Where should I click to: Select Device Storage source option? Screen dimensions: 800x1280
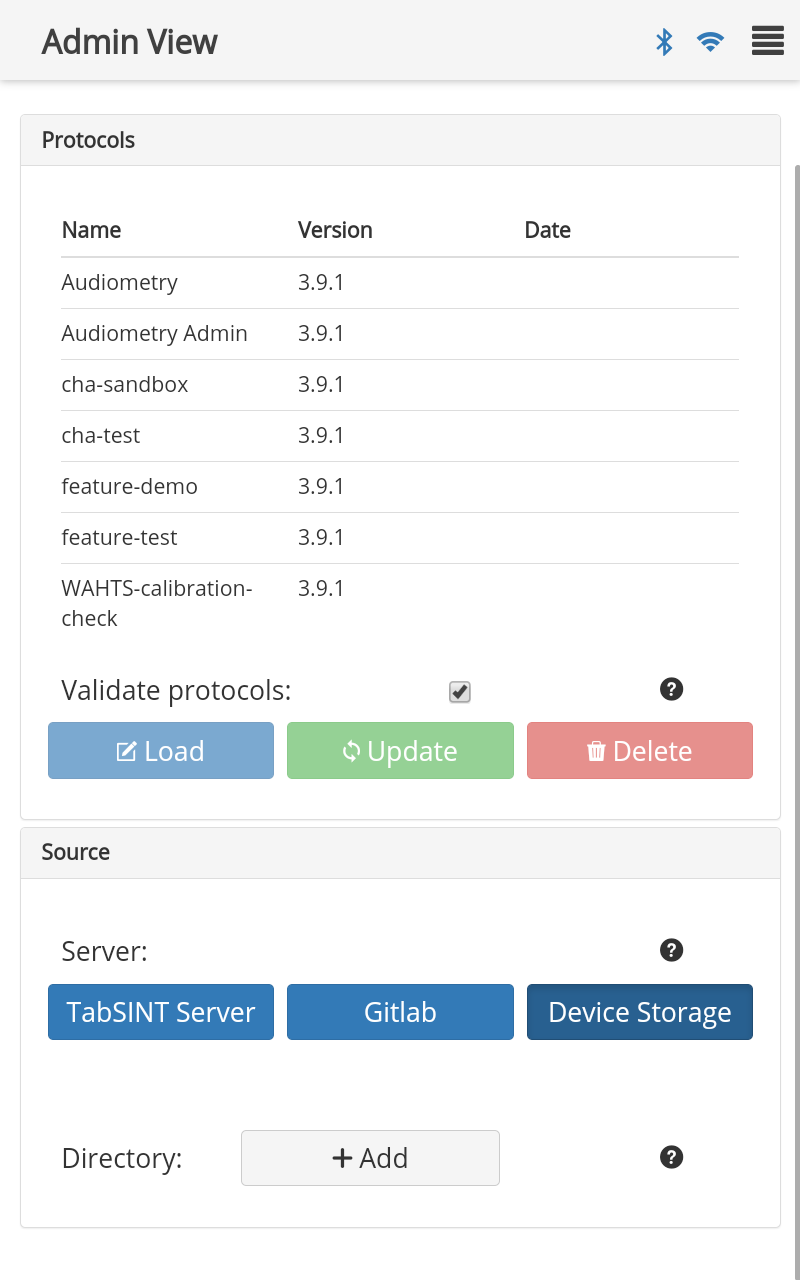[640, 1012]
